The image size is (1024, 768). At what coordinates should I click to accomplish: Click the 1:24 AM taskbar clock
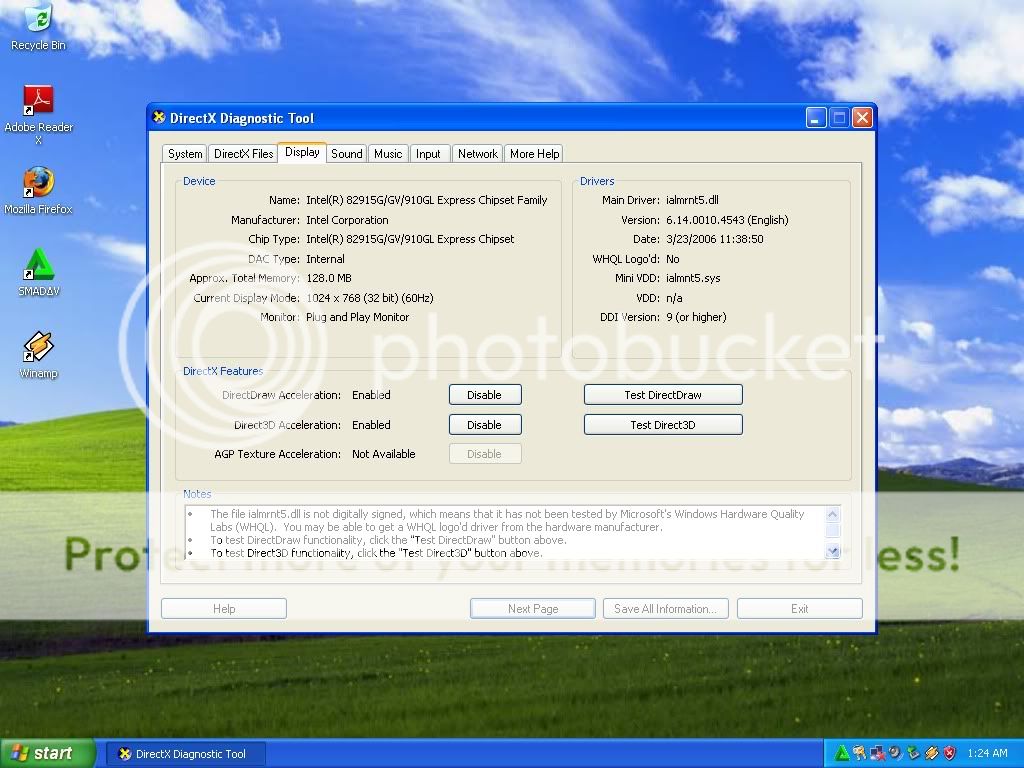987,753
